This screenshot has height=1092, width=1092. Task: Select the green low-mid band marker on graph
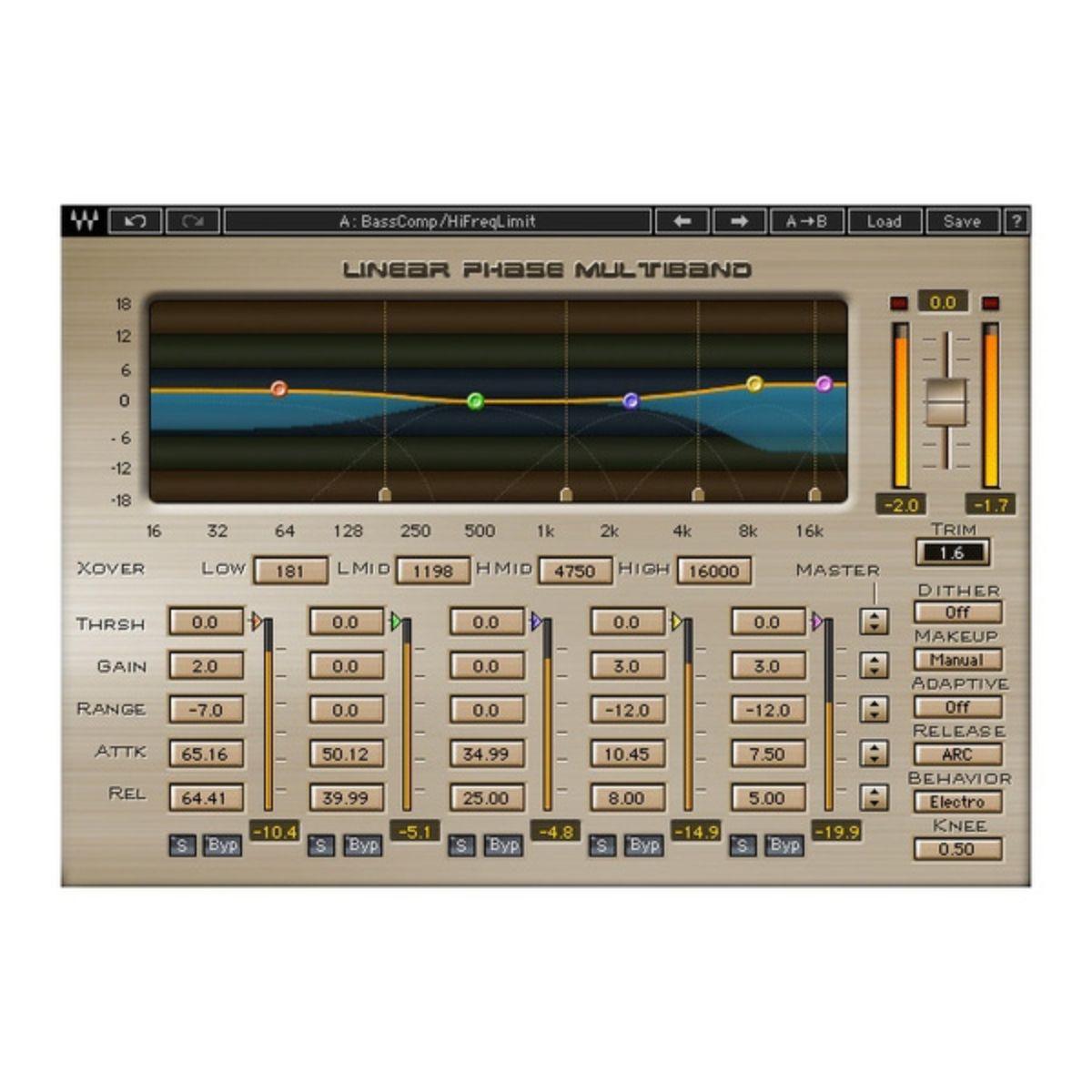(x=475, y=400)
